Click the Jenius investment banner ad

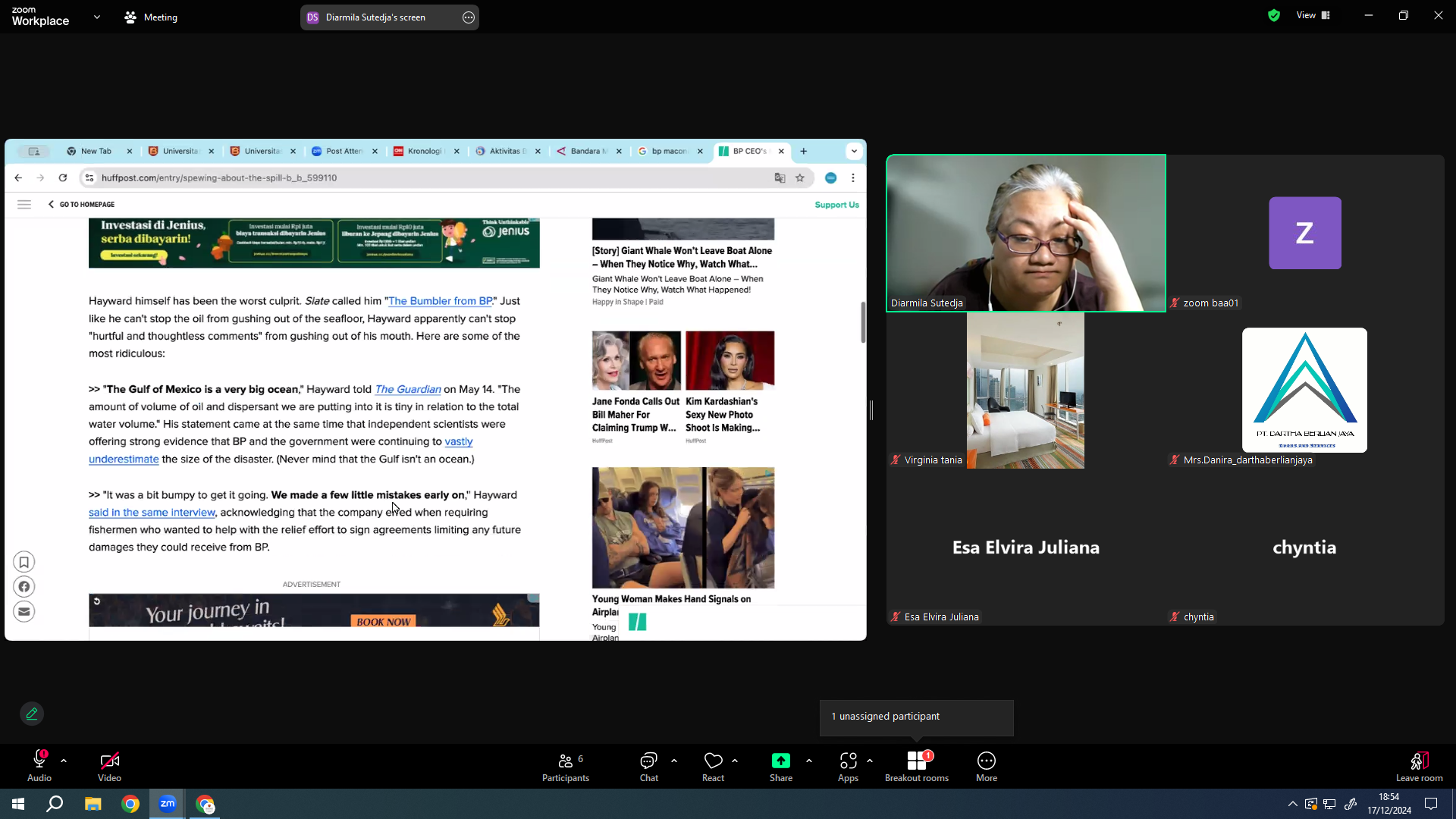tap(314, 243)
